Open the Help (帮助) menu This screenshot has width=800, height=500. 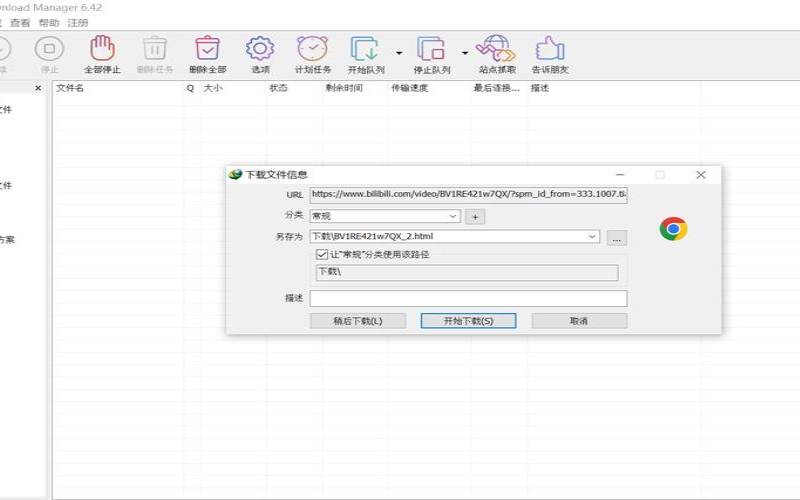[48, 22]
